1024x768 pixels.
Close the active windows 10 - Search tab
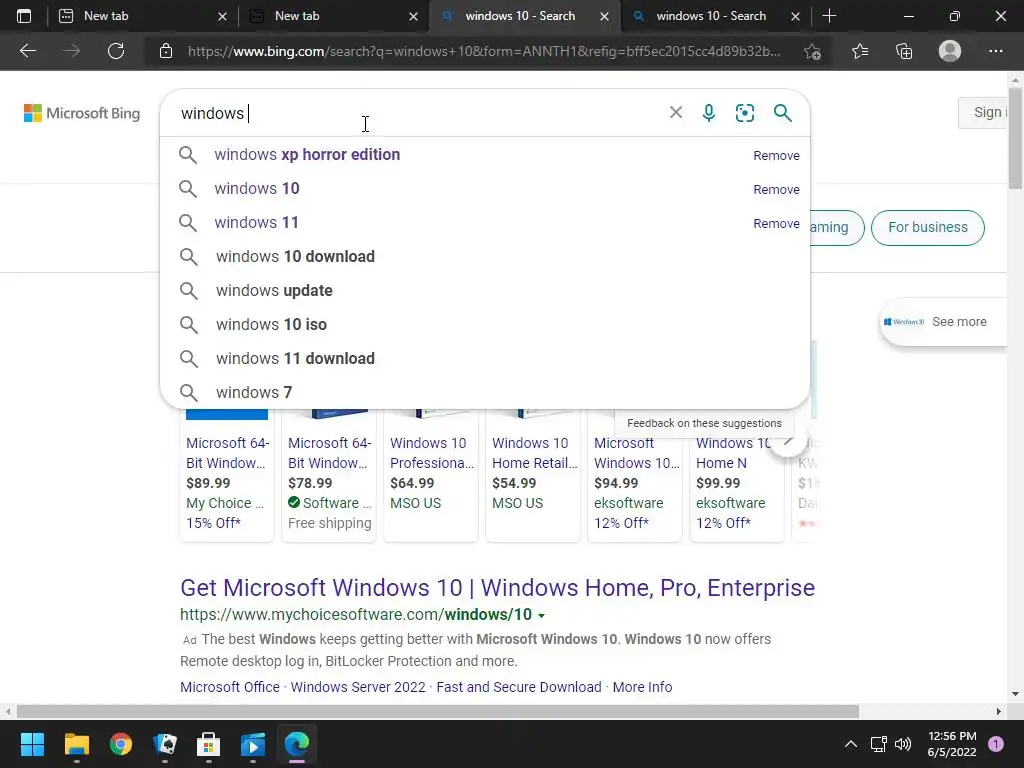click(x=605, y=16)
